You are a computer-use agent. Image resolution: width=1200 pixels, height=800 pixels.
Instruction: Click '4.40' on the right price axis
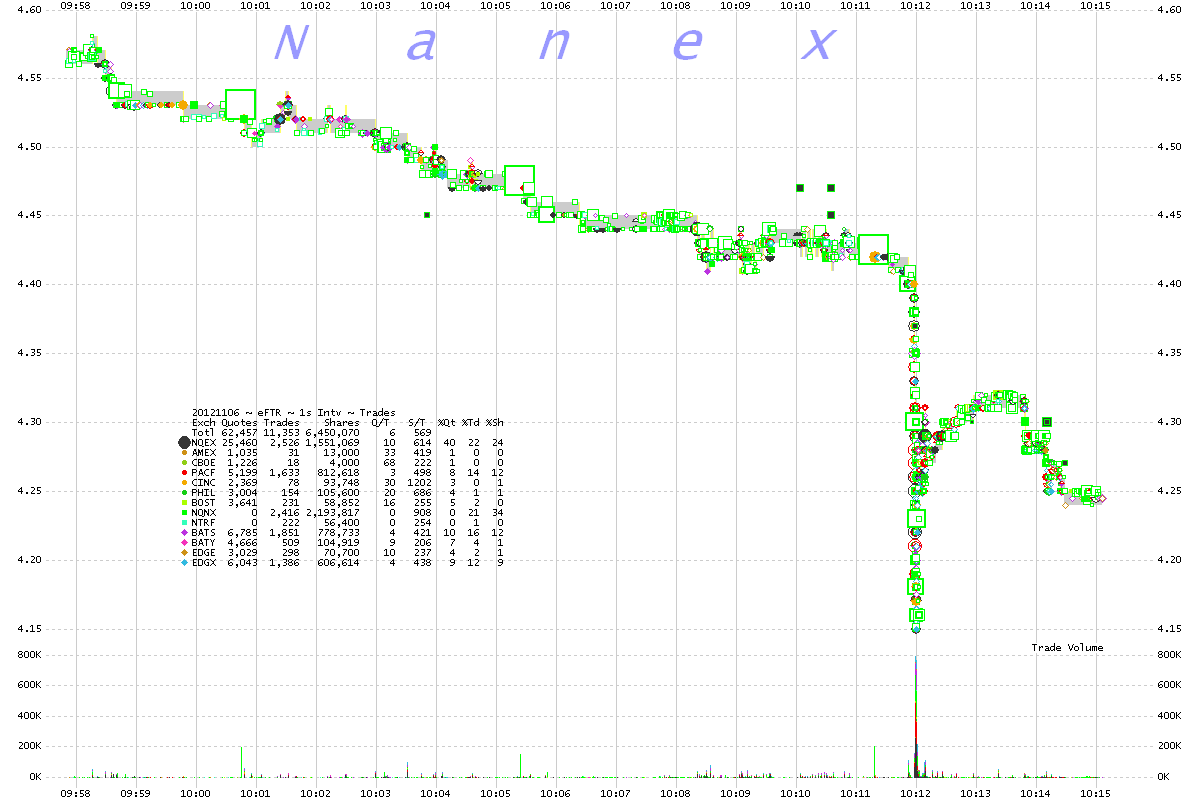[x=1169, y=284]
